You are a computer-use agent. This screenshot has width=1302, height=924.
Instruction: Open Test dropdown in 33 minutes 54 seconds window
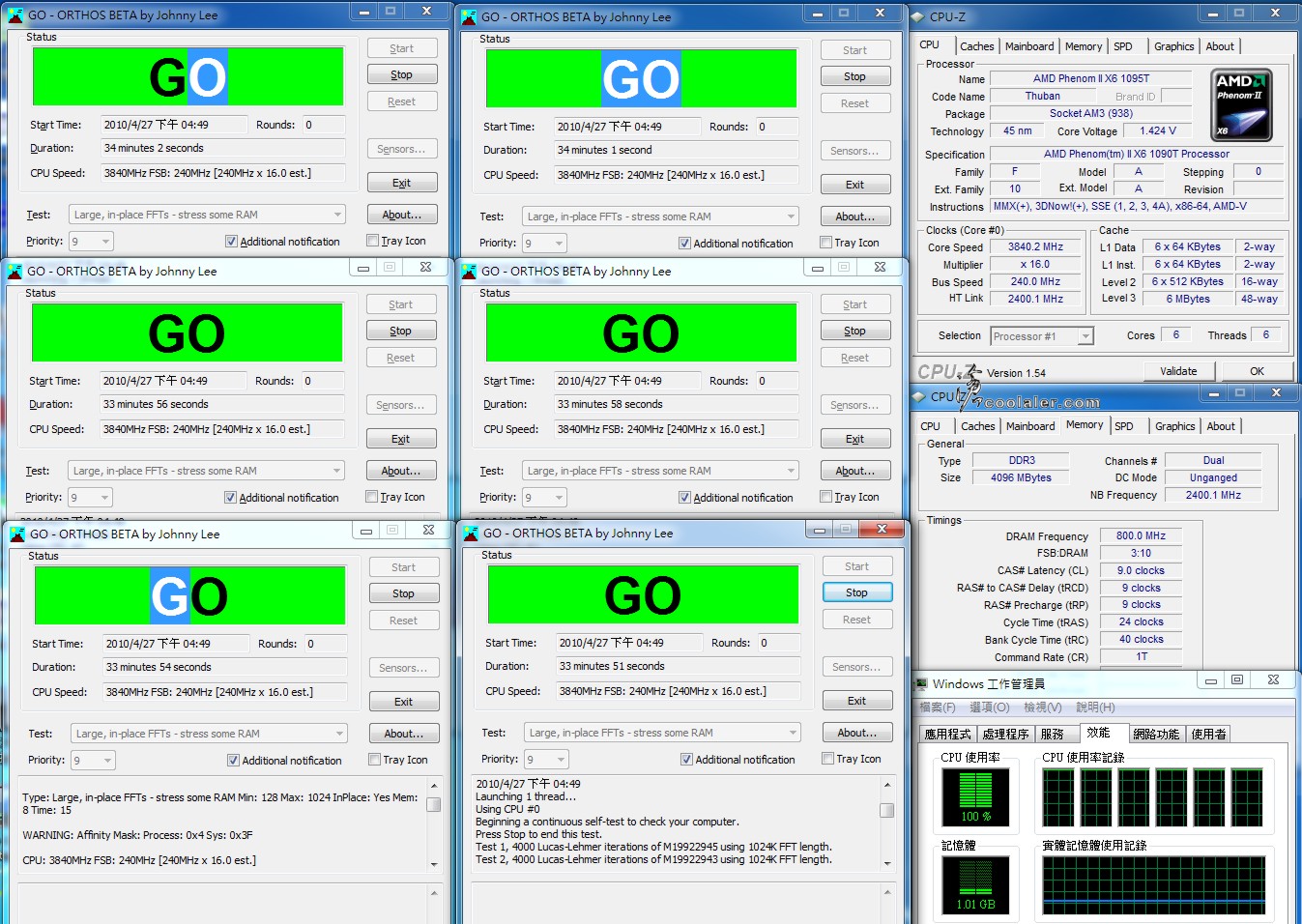pyautogui.click(x=209, y=734)
